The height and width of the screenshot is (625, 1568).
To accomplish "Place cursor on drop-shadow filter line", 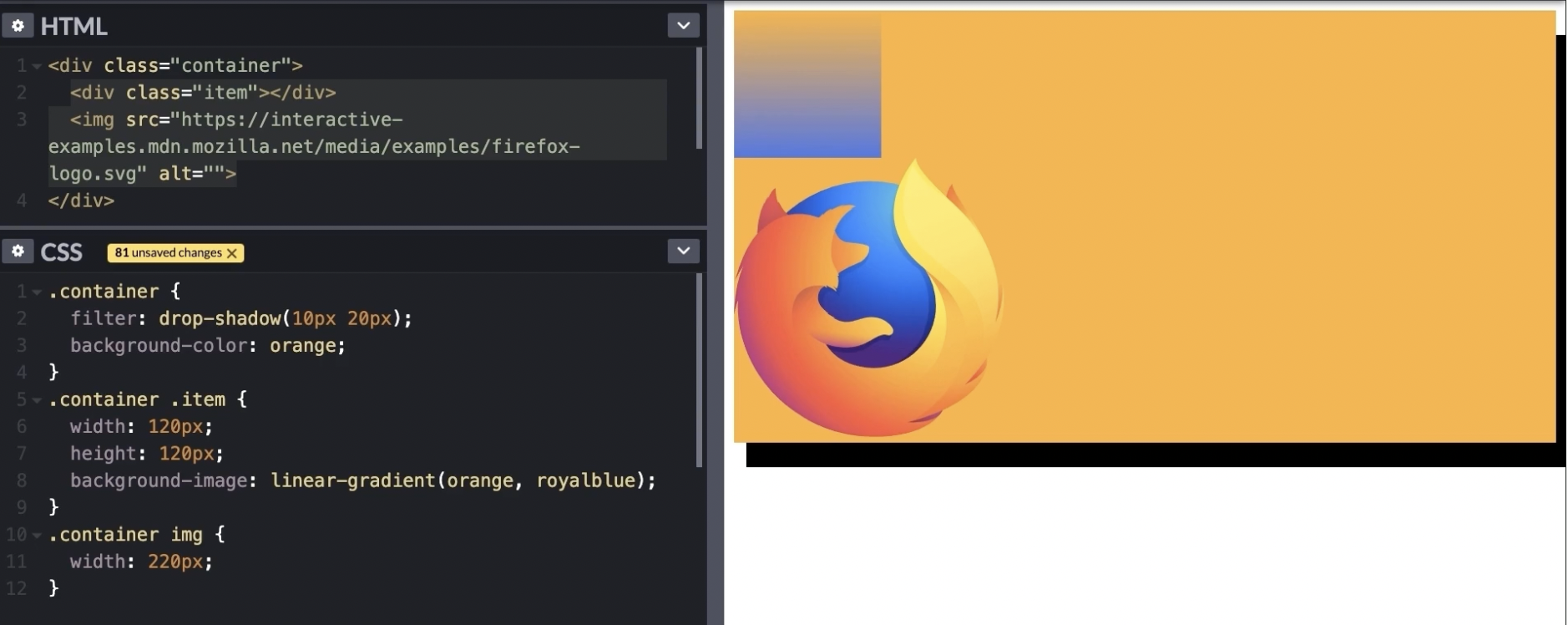I will [241, 318].
